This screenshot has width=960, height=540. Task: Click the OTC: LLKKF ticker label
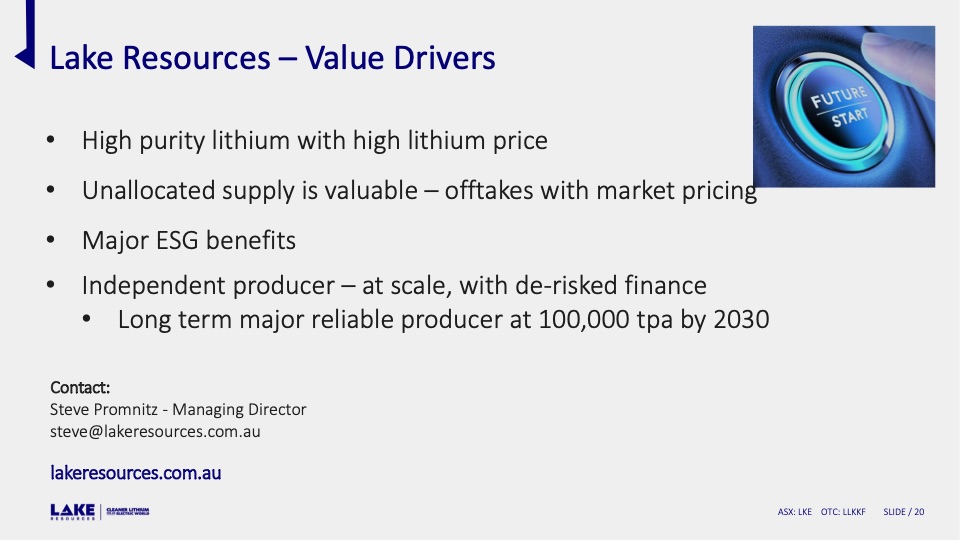(x=843, y=512)
